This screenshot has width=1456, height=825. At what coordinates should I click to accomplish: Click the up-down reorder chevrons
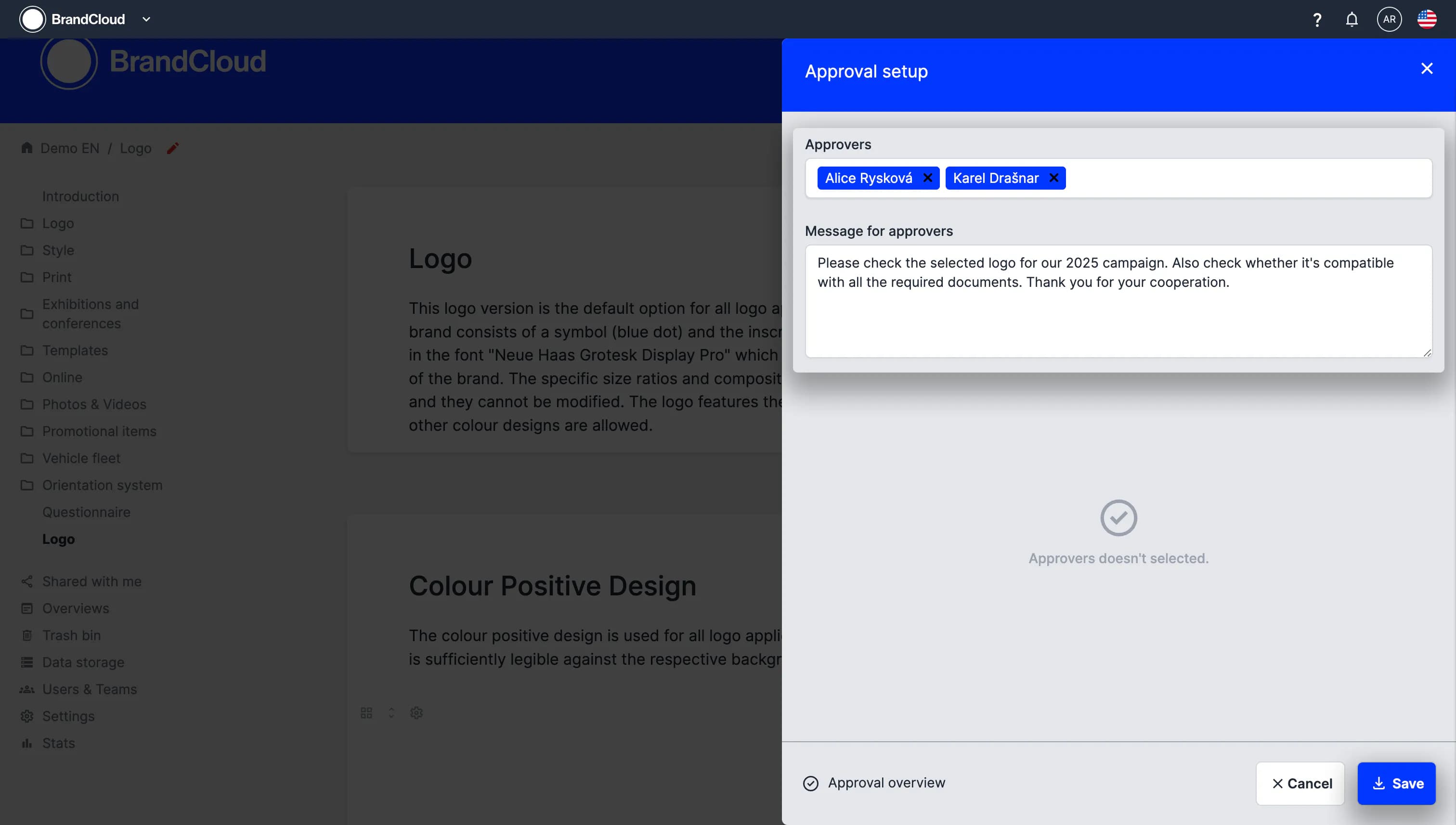tap(391, 713)
